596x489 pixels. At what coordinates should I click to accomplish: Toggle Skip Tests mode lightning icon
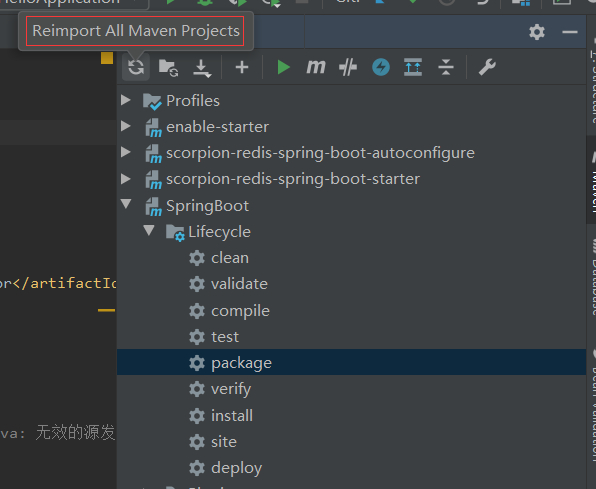[380, 67]
